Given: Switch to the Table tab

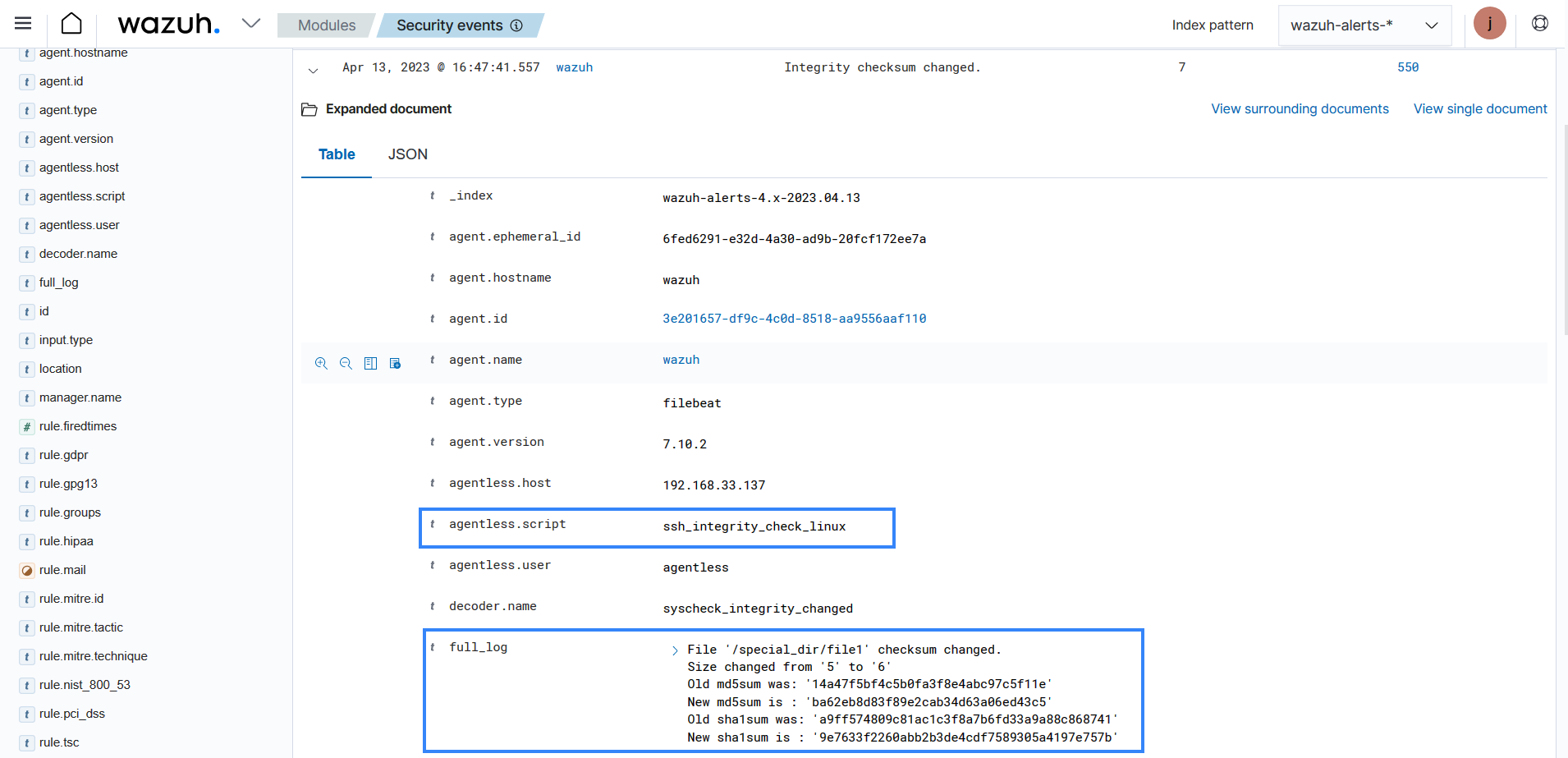Looking at the screenshot, I should point(337,154).
